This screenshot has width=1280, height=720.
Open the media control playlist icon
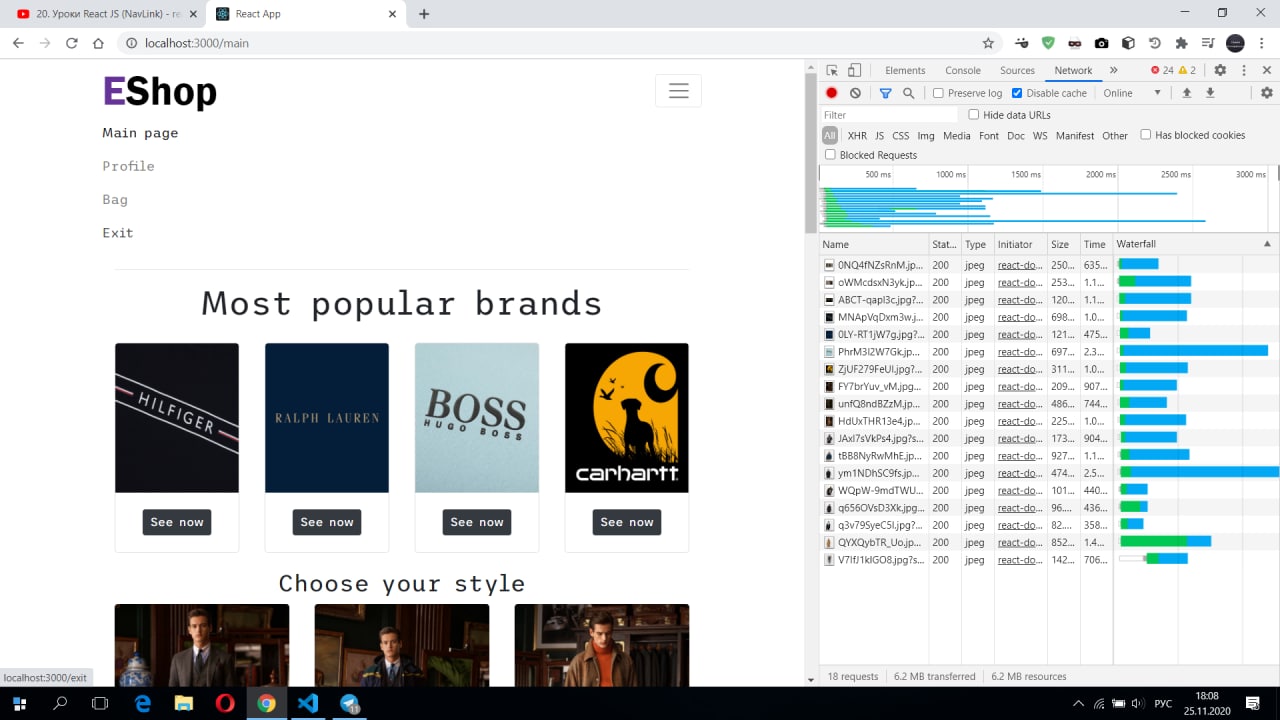(1208, 43)
